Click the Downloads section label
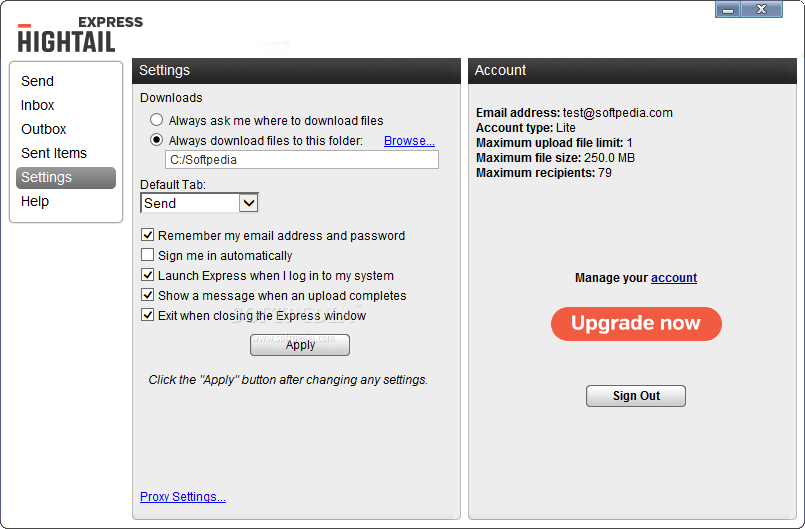This screenshot has height=529, width=805. point(171,98)
